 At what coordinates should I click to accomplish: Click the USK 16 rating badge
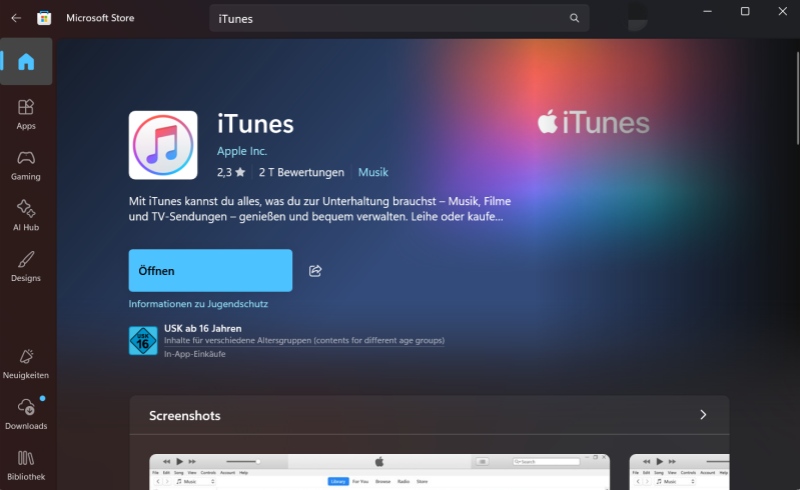click(x=143, y=341)
